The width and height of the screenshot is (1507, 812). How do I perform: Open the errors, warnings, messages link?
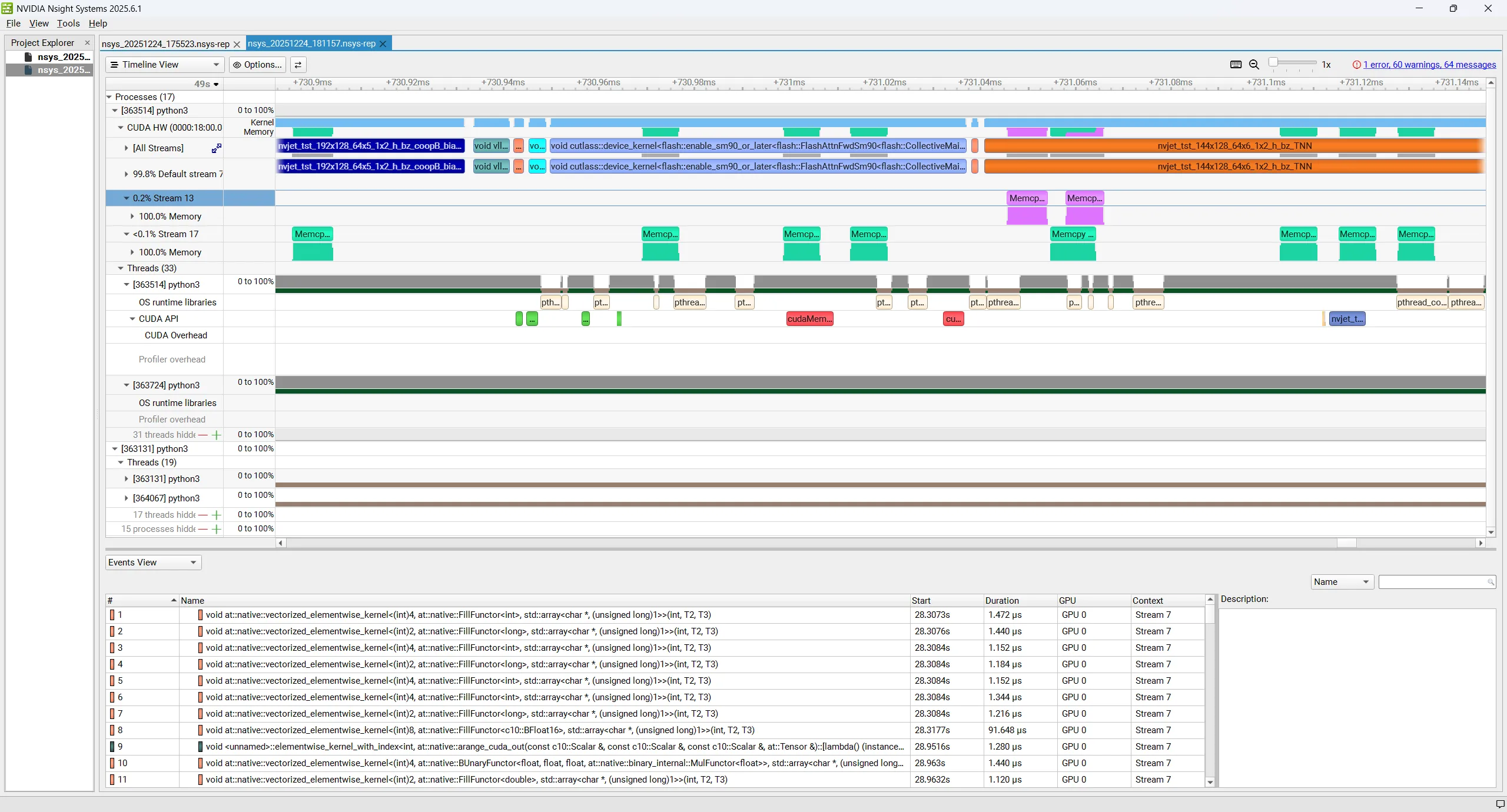[1429, 65]
